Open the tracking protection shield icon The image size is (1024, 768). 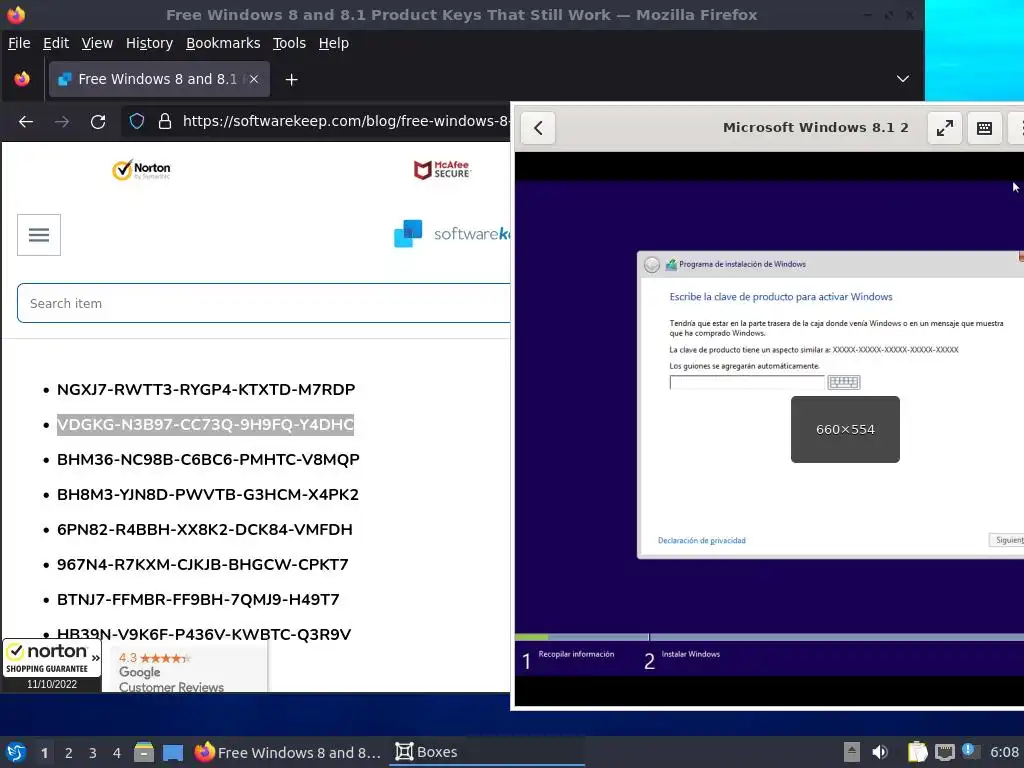[136, 121]
